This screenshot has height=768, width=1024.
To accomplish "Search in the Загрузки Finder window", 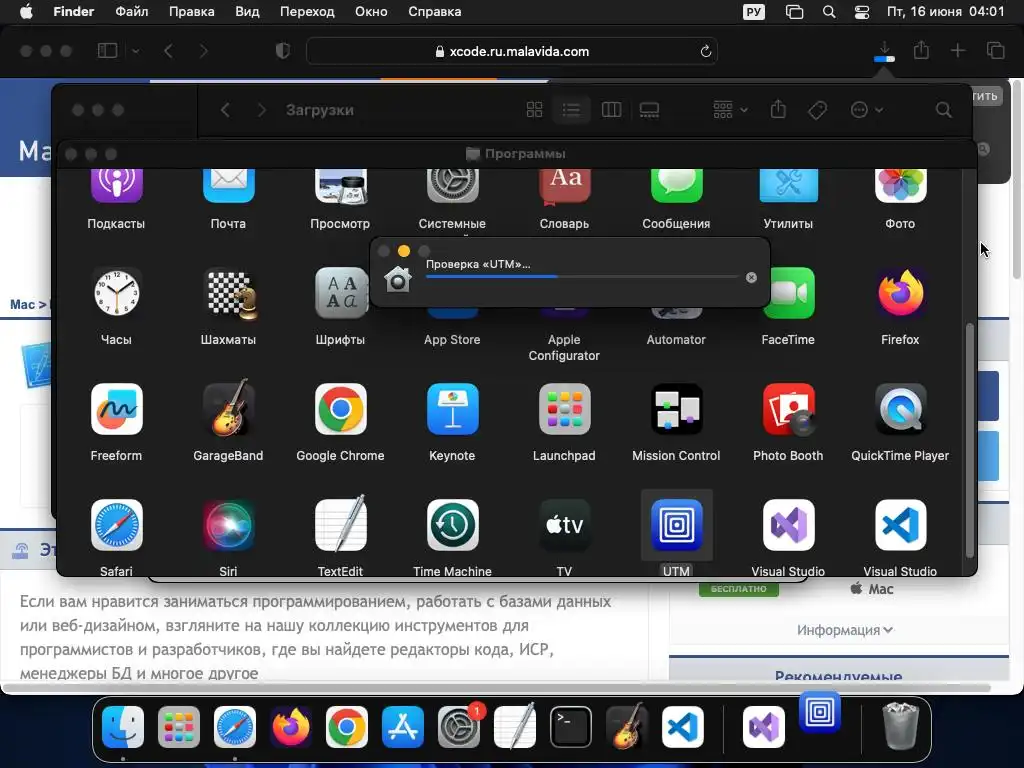I will tap(943, 110).
